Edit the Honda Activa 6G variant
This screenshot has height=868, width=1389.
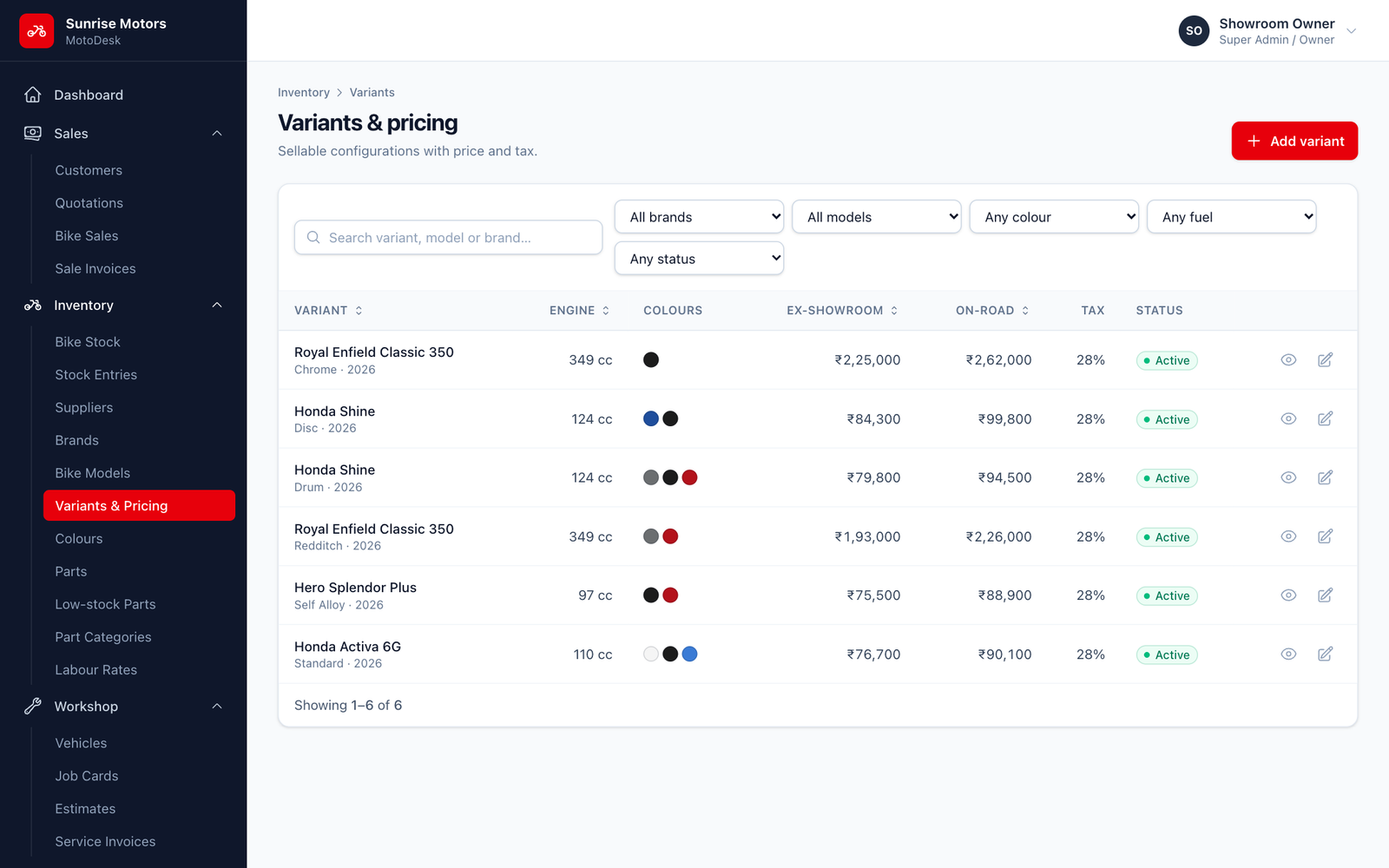coord(1325,654)
